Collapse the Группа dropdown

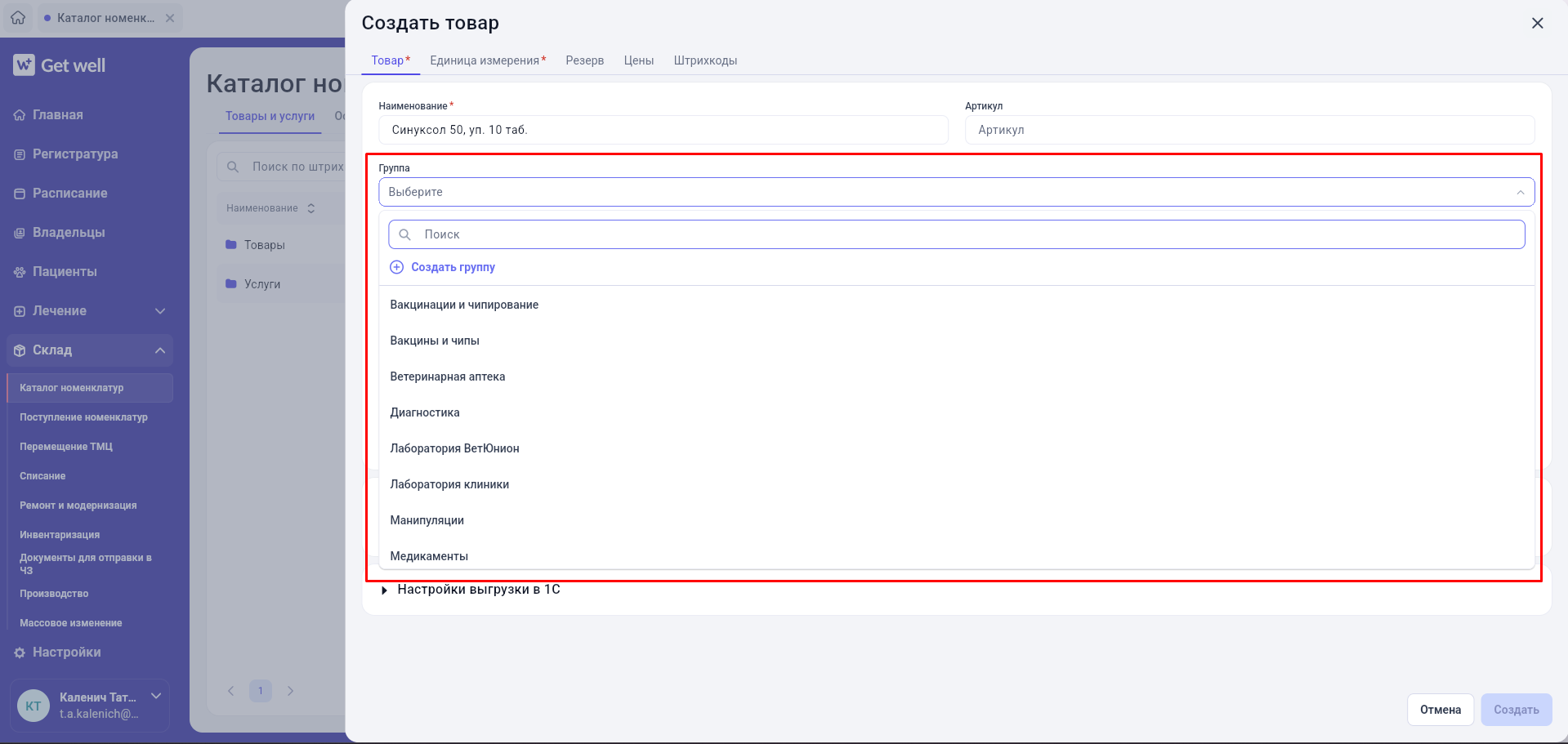1521,193
